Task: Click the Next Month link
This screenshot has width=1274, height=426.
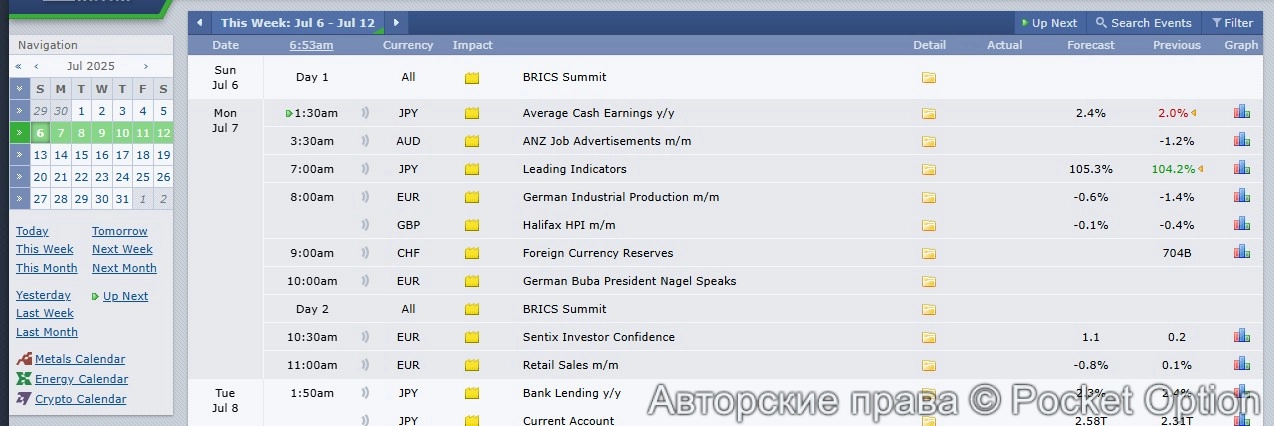Action: point(124,268)
